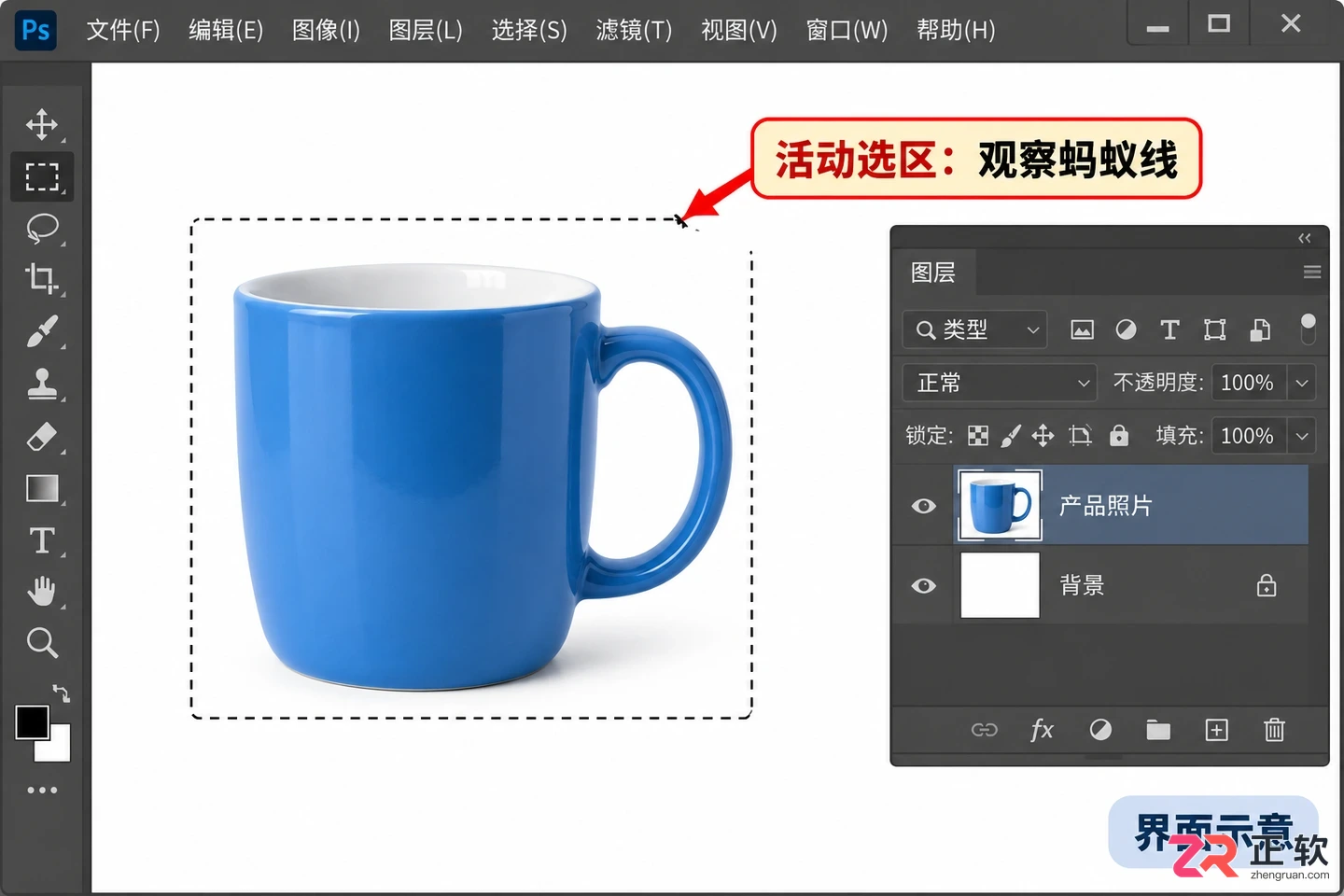Hide the 背景 layer
Screen dimensions: 1344x896
pyautogui.click(x=924, y=585)
